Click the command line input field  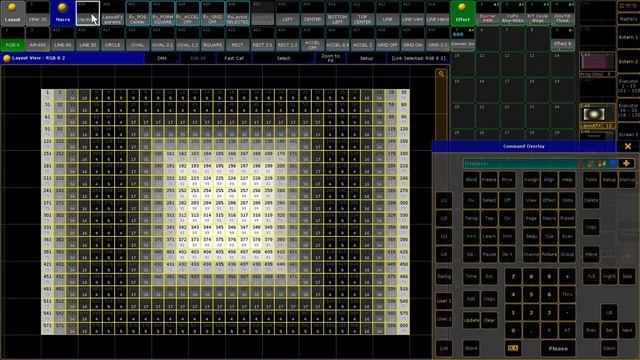pos(521,164)
